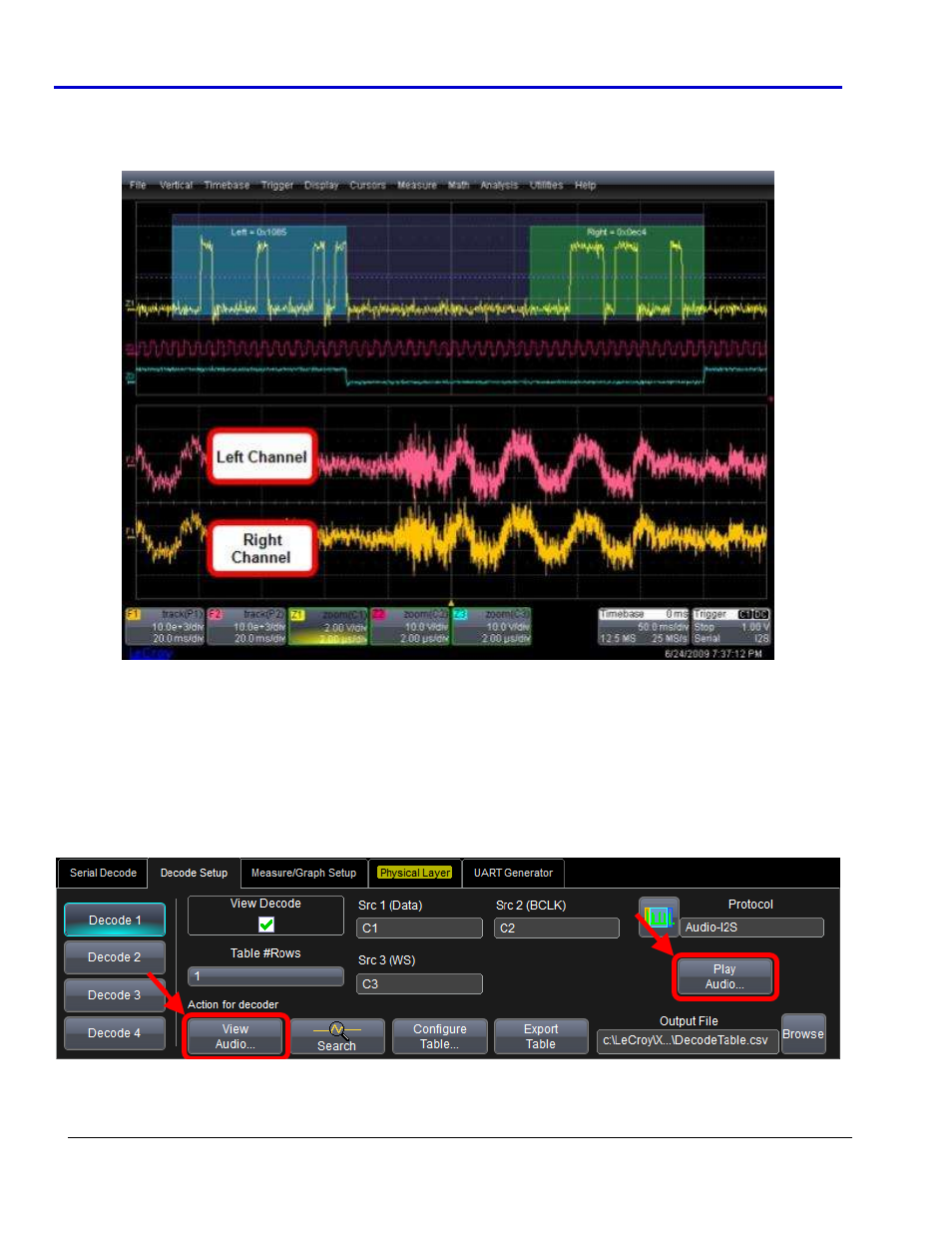The width and height of the screenshot is (952, 1233).
Task: Open the Measure menu
Action: pyautogui.click(x=417, y=186)
